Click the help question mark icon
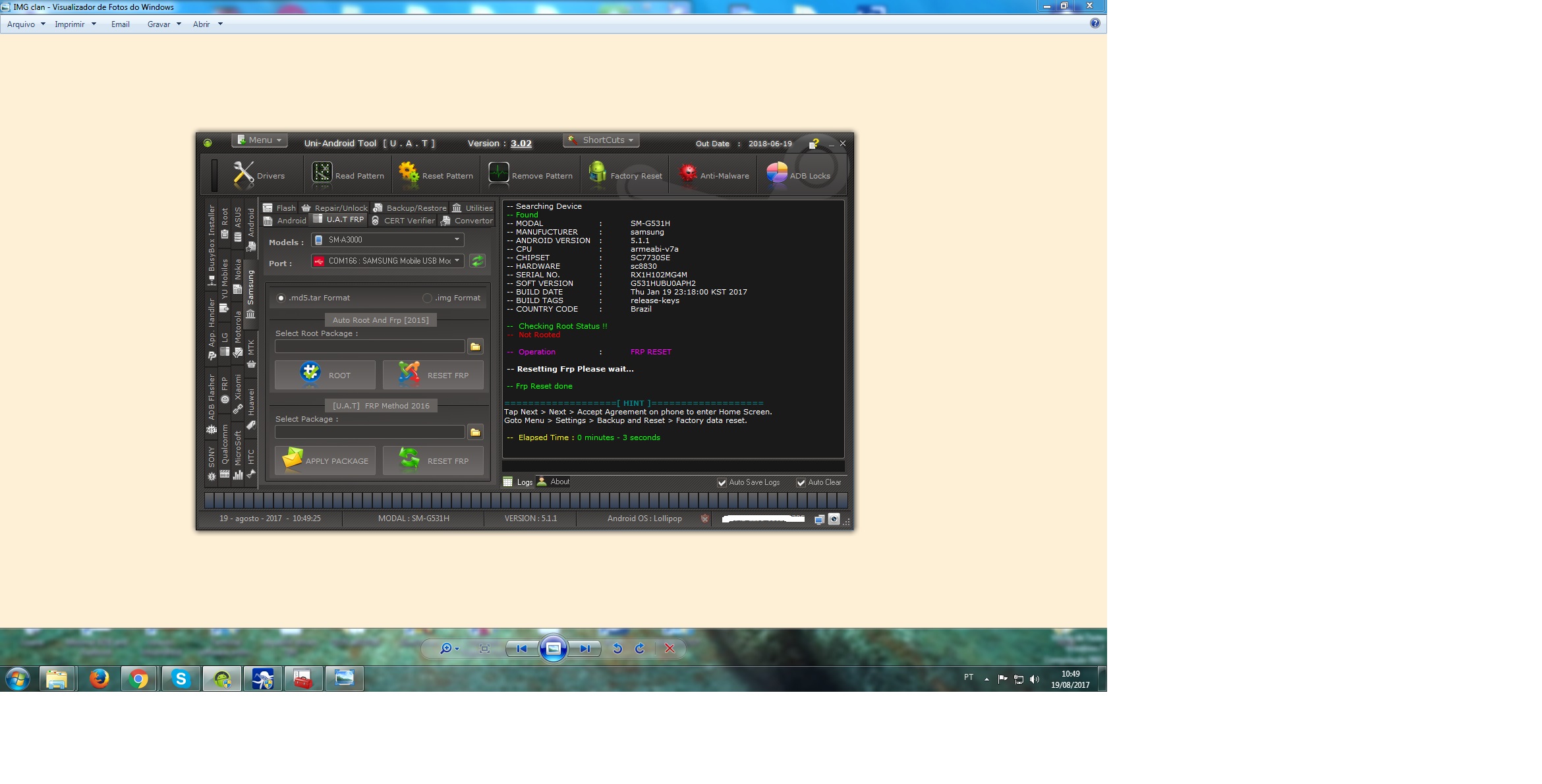 tap(814, 144)
